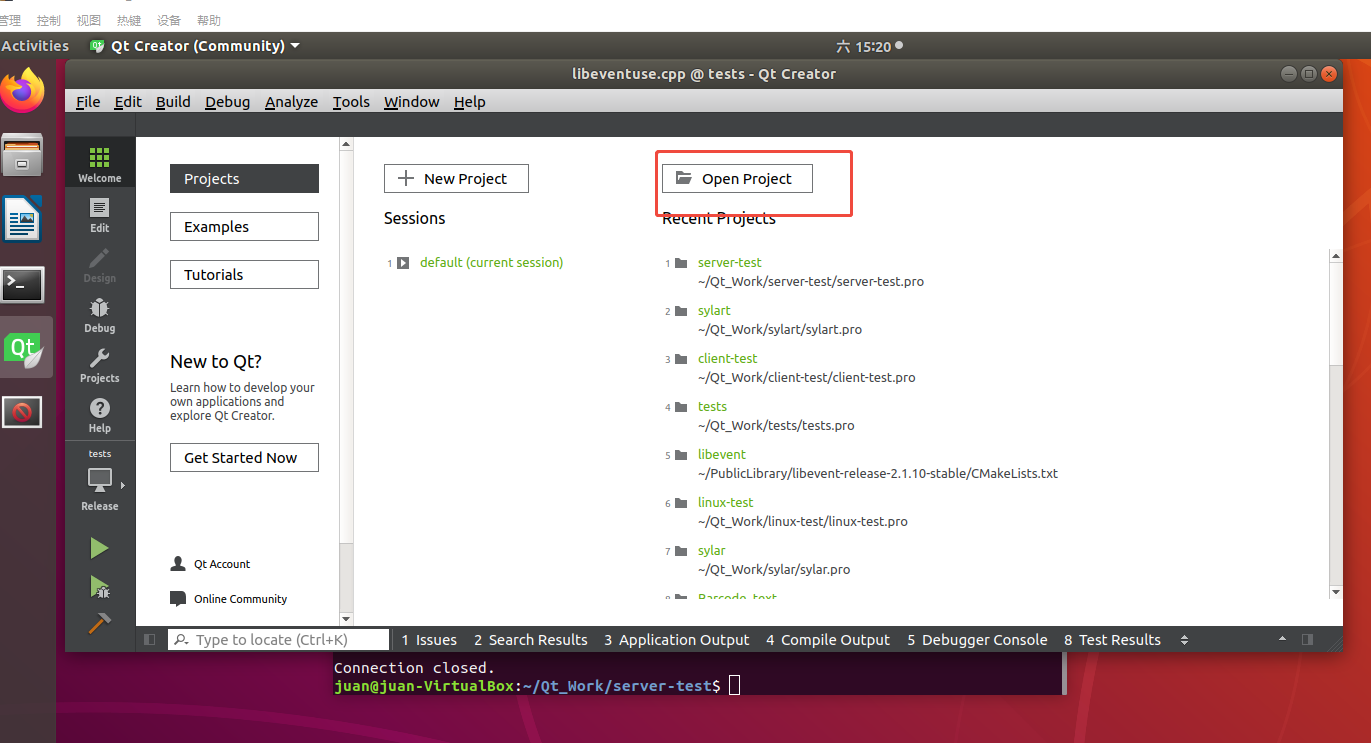Image resolution: width=1371 pixels, height=743 pixels.
Task: Open the 2 Search Results pane
Action: 531,640
